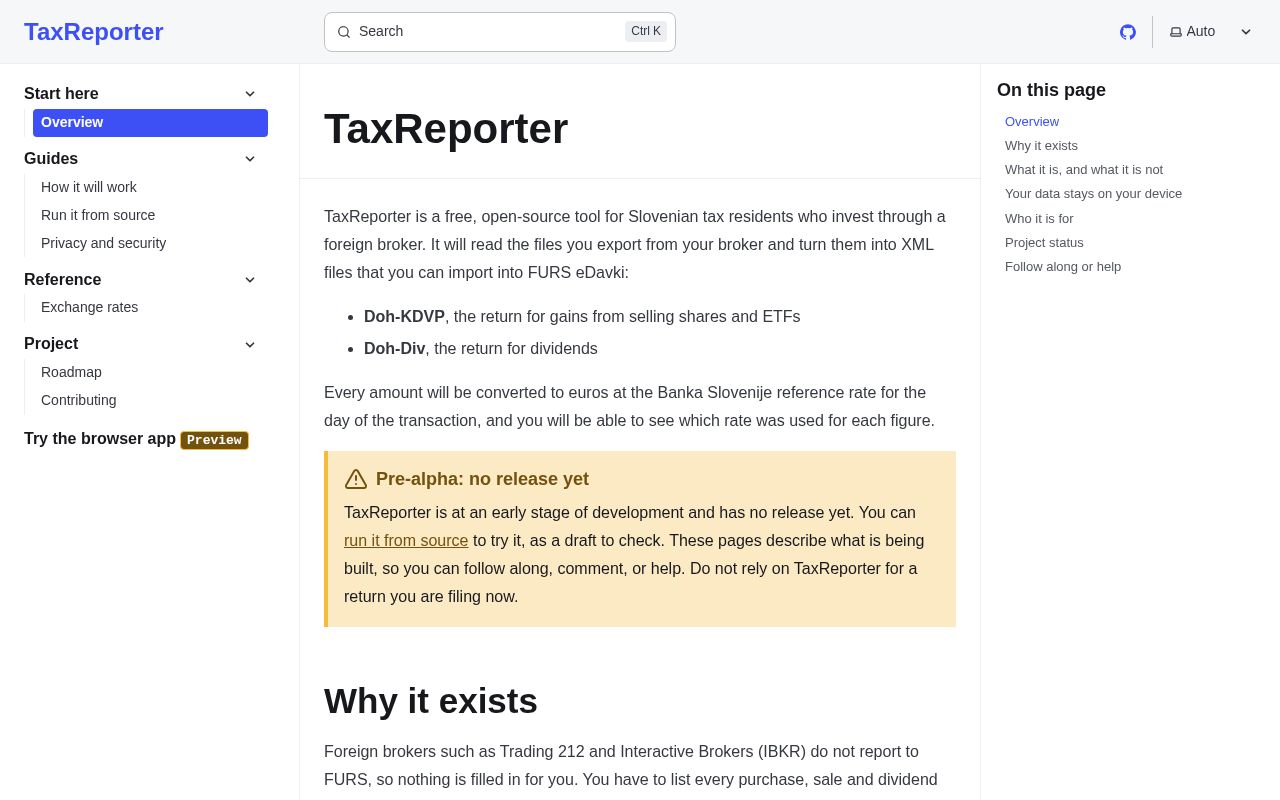Focus the Search input field

[x=500, y=32]
